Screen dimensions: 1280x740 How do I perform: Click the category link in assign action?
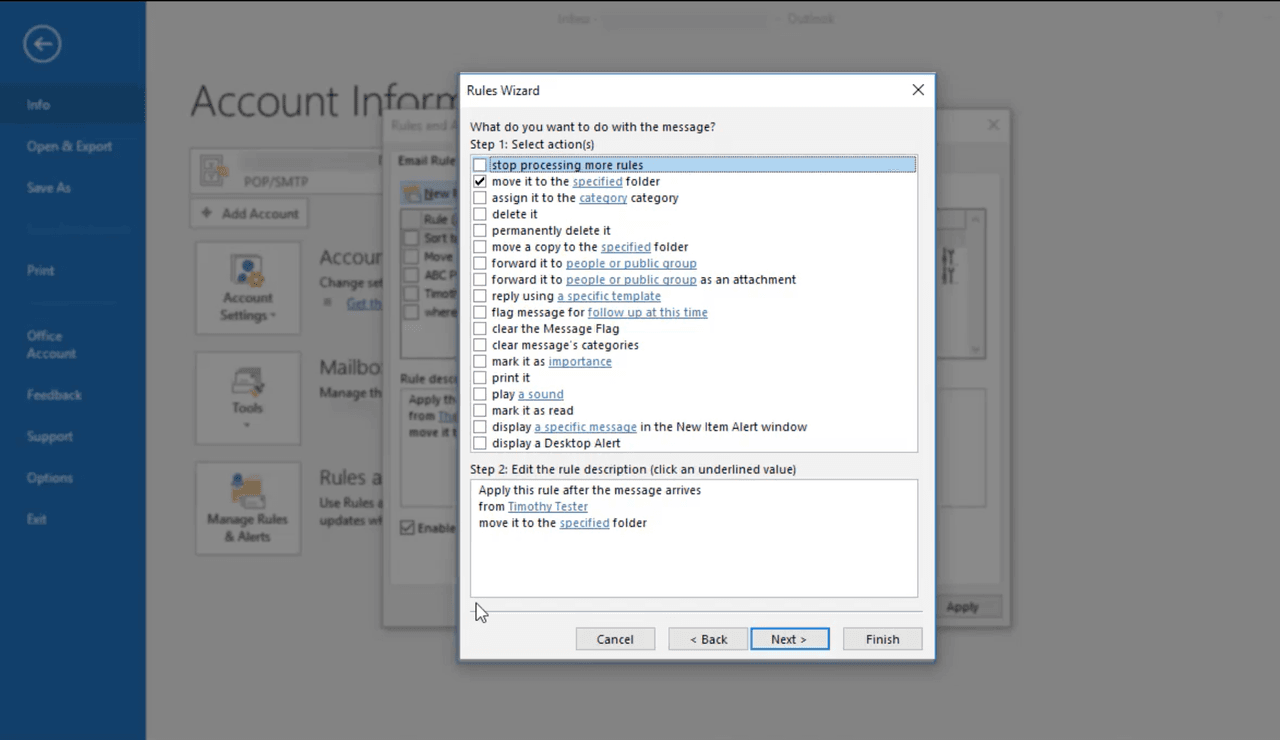tap(603, 198)
